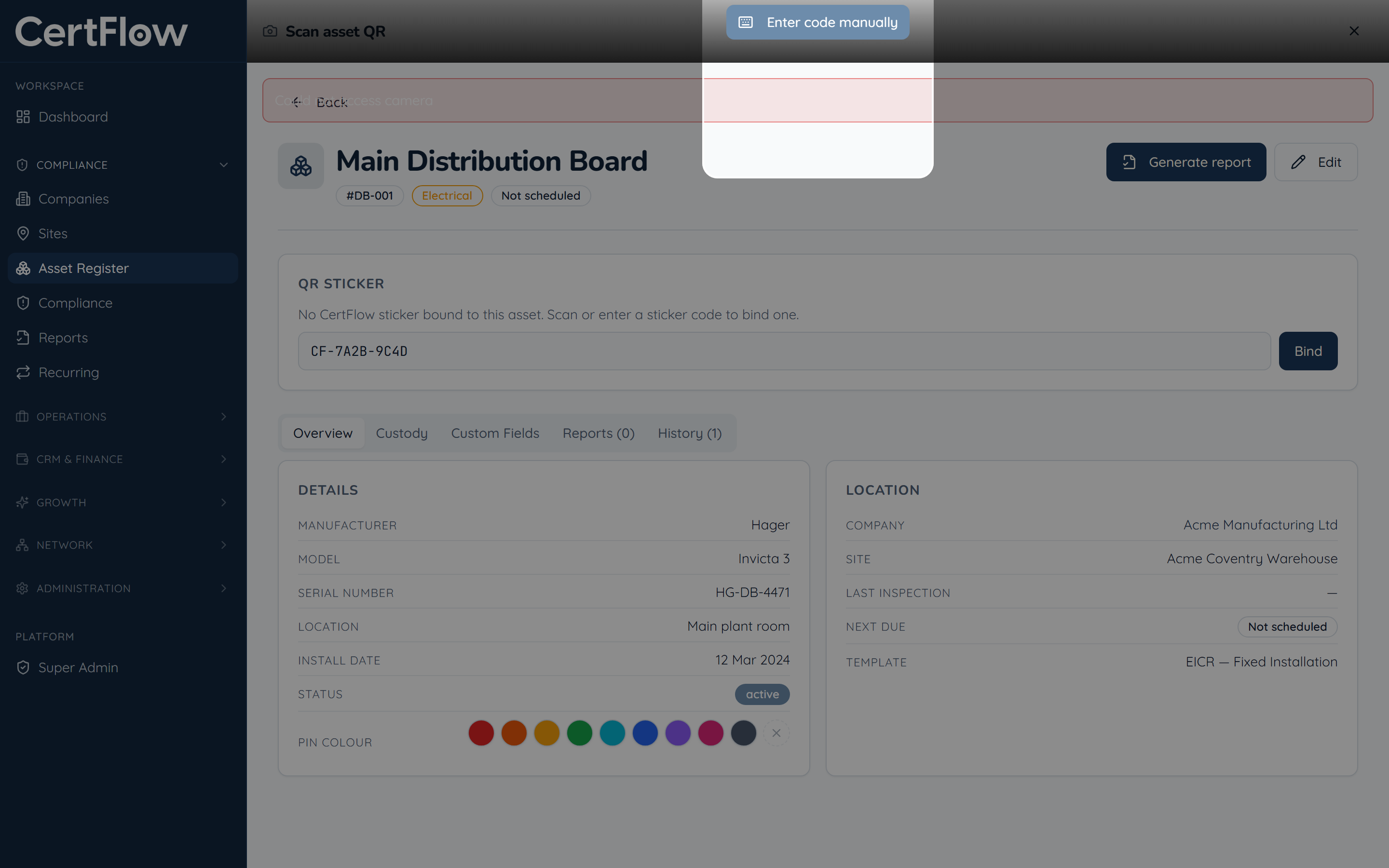This screenshot has height=868, width=1389.
Task: Click the CRM & FINANCE wallet icon
Action: coord(22,459)
